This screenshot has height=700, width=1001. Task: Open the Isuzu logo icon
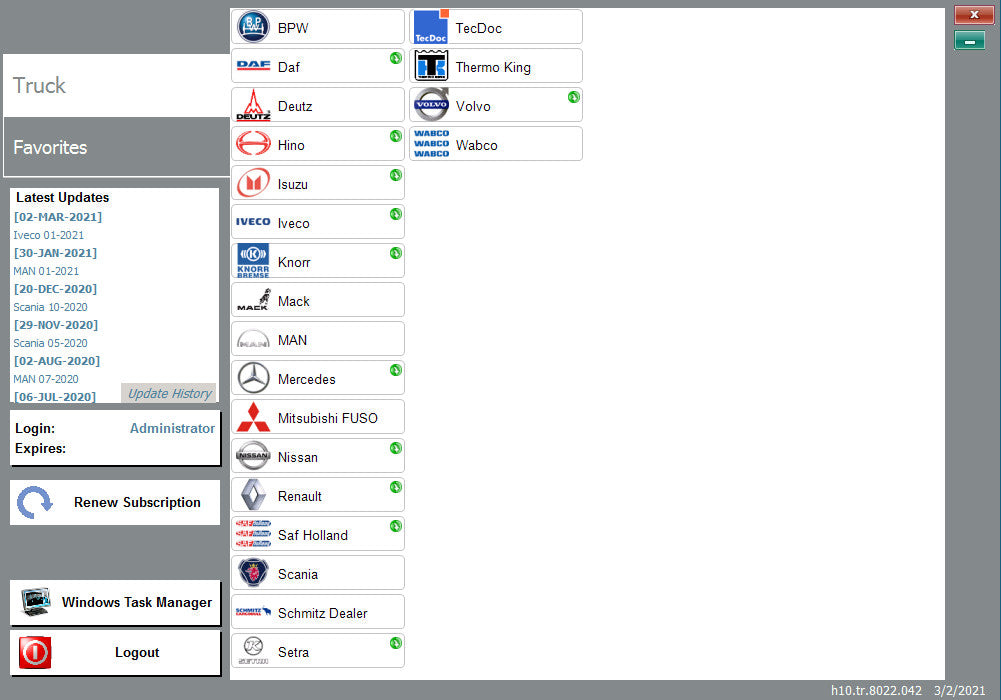click(253, 182)
